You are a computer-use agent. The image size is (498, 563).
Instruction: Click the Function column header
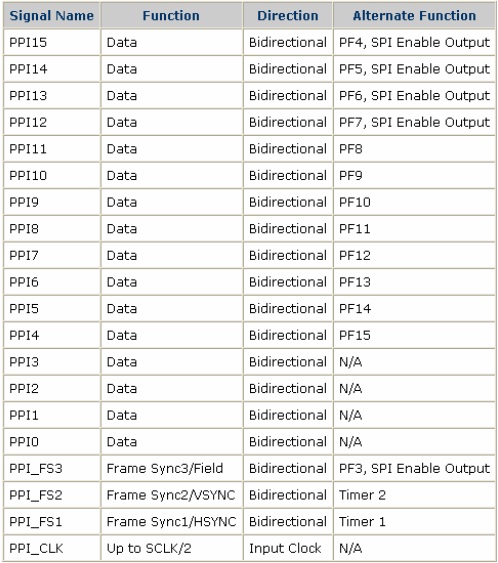point(172,15)
